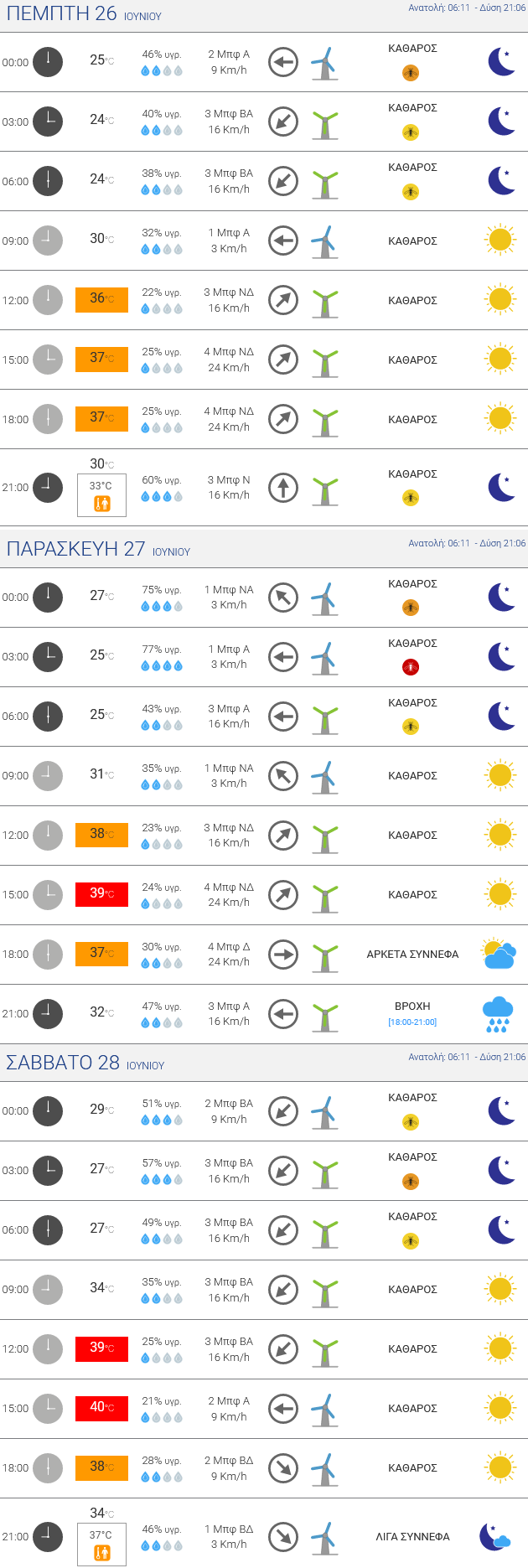Image resolution: width=528 pixels, height=1568 pixels.
Task: Click the sun-behind-clouds icon for ΑΡΚΕΤΑ ΣΥΝΝΕΦΑ
Action: point(499,954)
